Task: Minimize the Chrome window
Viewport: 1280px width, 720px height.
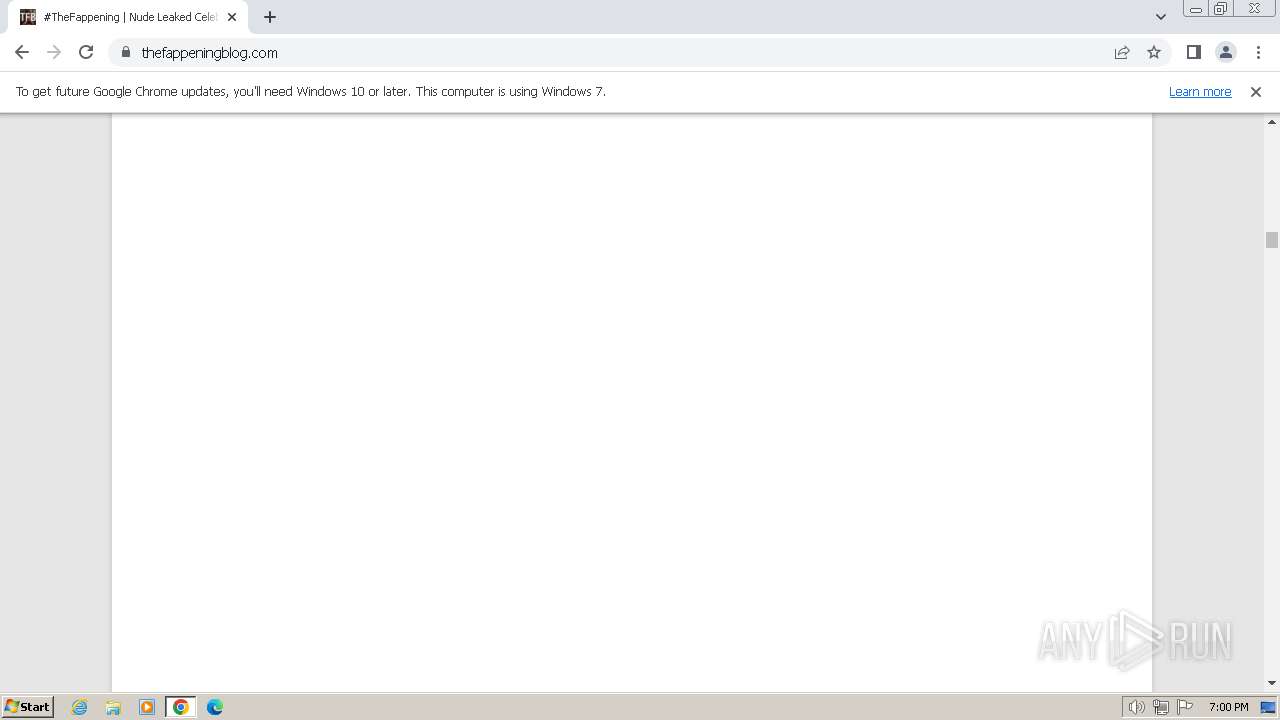Action: tap(1195, 9)
